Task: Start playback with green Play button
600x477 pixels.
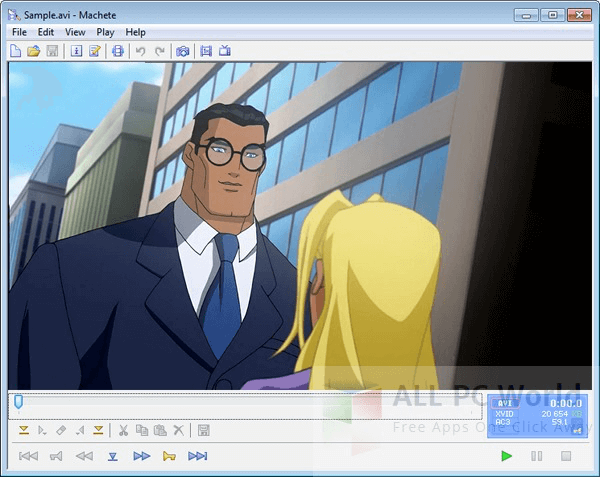Action: tap(507, 456)
